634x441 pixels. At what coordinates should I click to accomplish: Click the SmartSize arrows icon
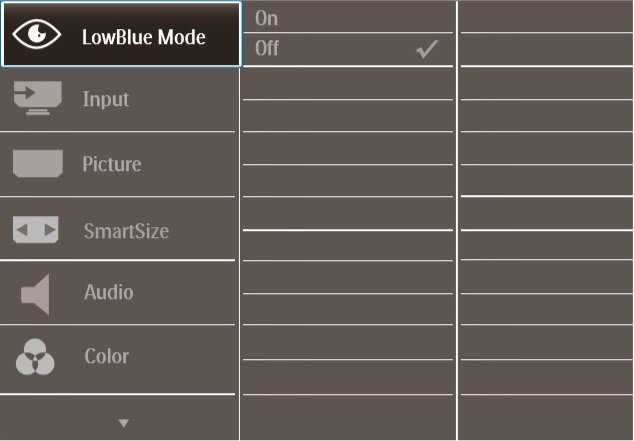click(36, 230)
